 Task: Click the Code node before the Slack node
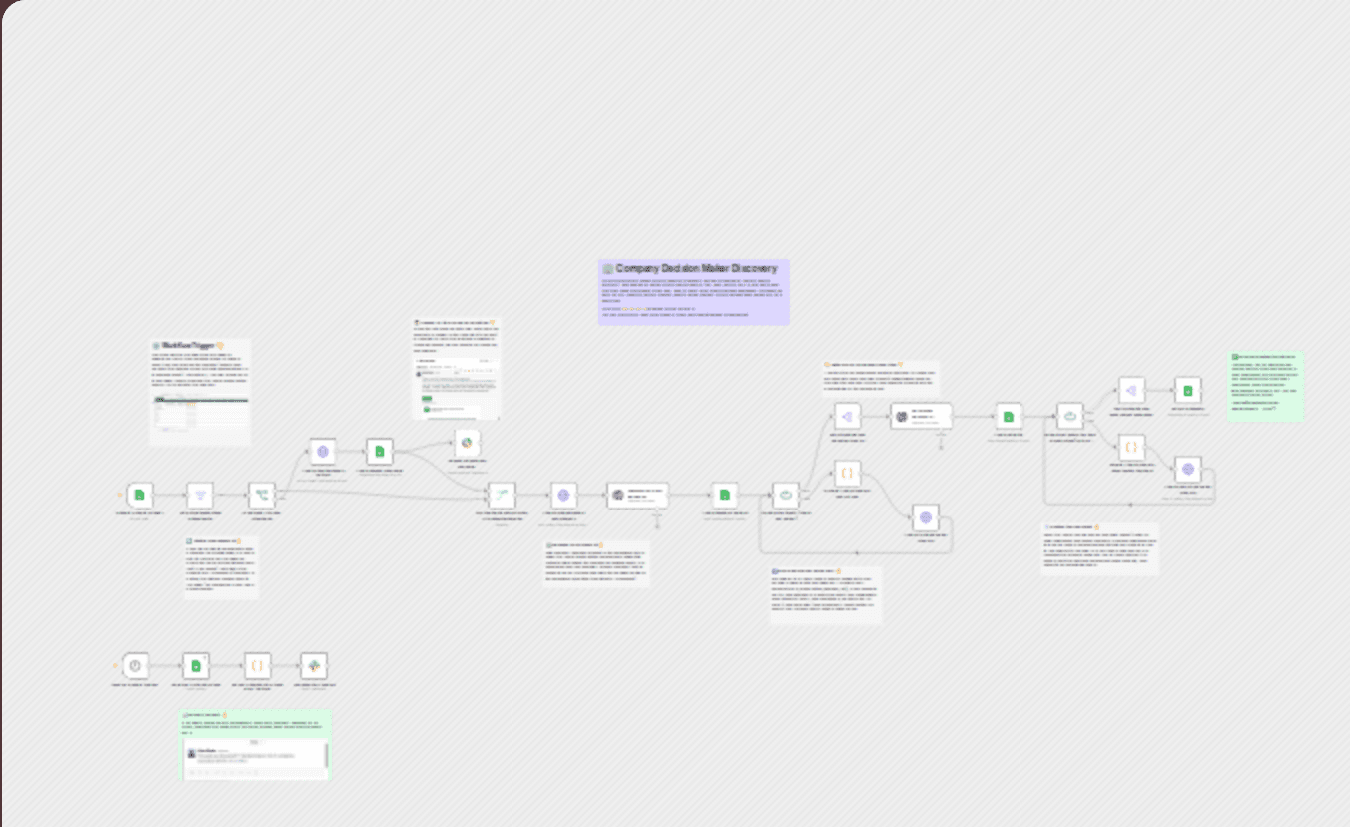[257, 665]
